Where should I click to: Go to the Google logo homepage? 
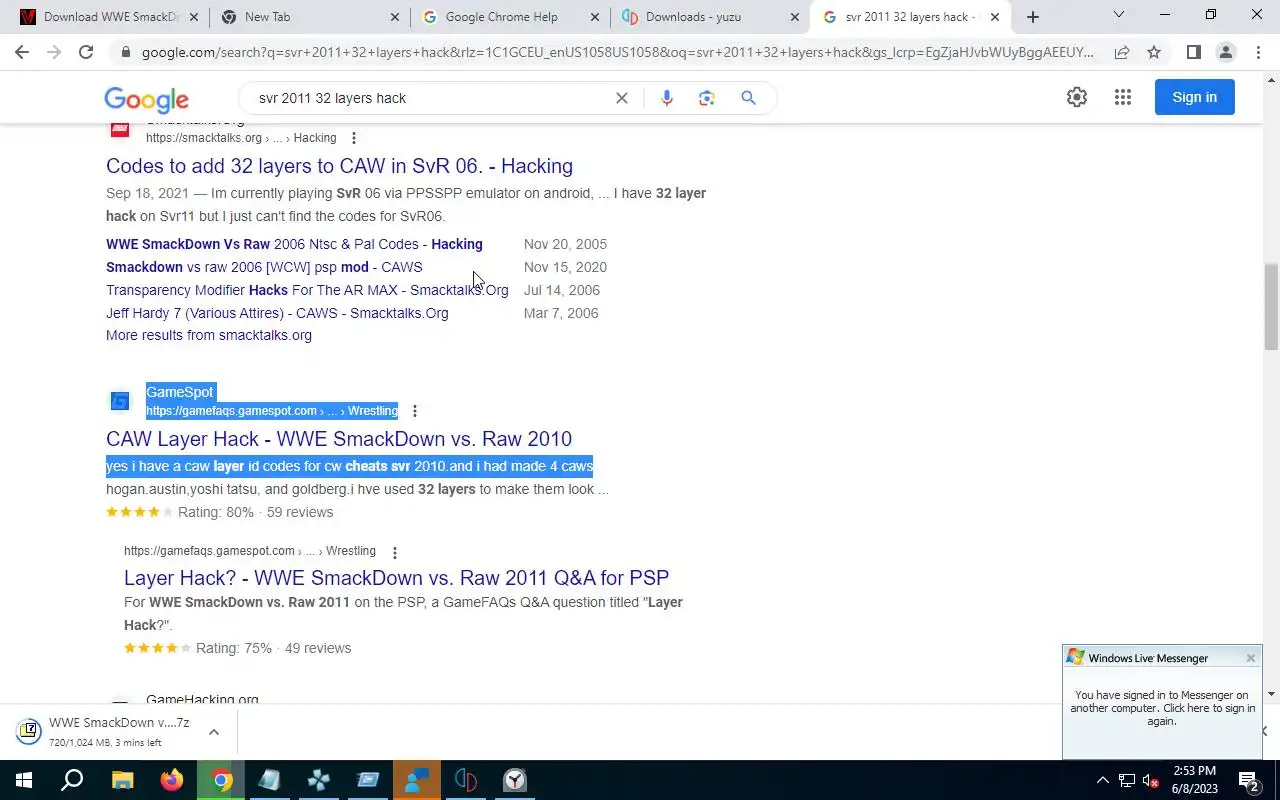click(146, 99)
